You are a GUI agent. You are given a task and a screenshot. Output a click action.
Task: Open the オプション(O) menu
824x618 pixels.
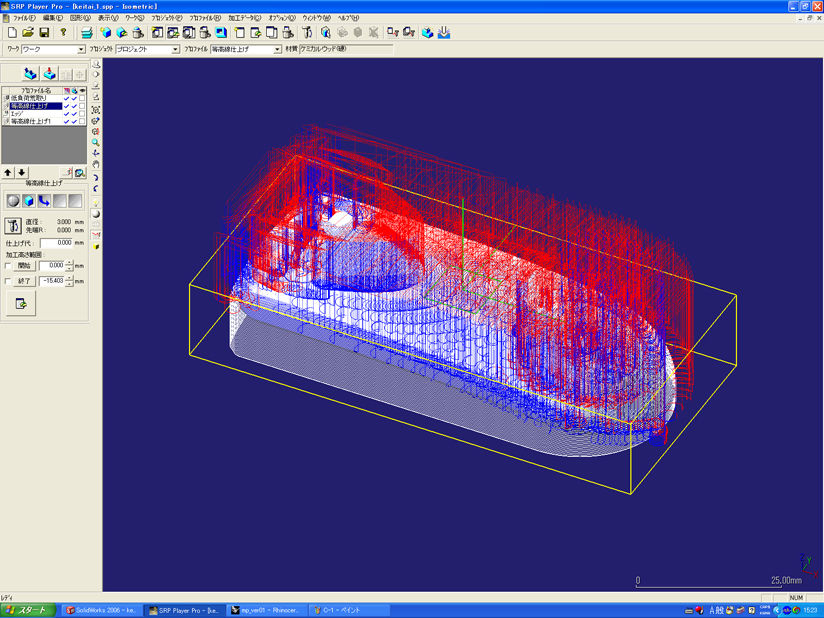coord(281,18)
